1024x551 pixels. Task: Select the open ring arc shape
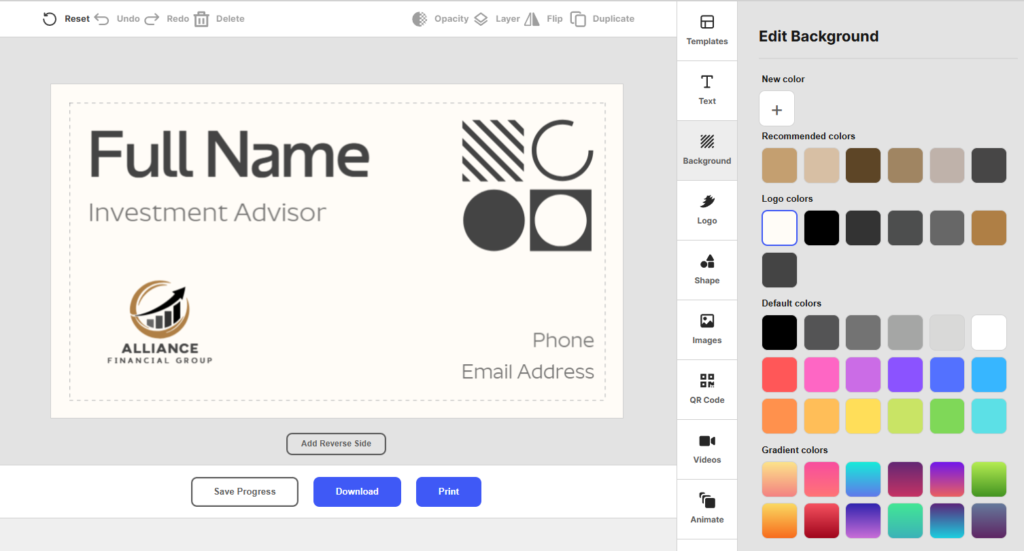coord(562,150)
